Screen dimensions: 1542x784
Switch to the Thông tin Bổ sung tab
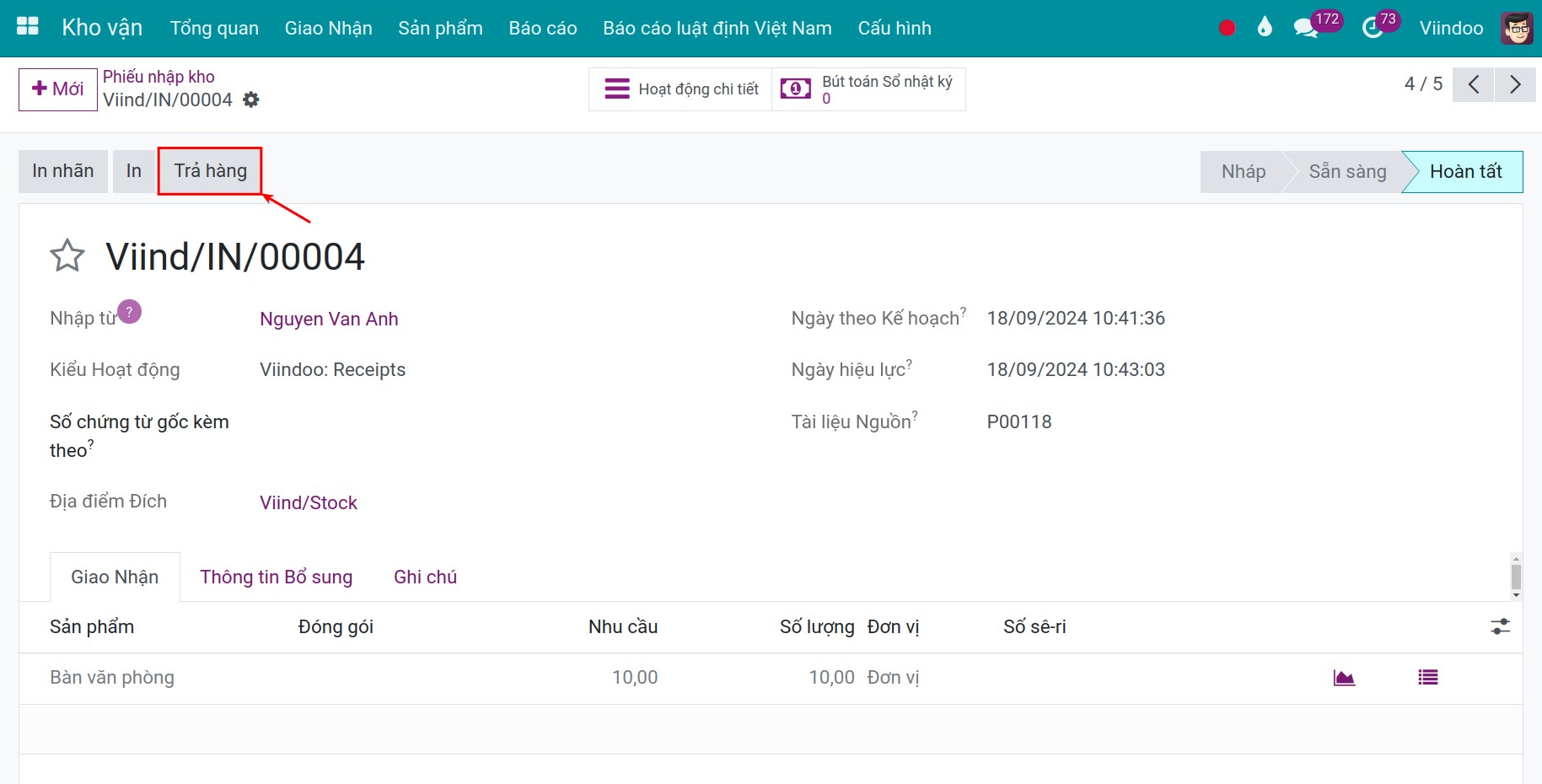pos(276,577)
